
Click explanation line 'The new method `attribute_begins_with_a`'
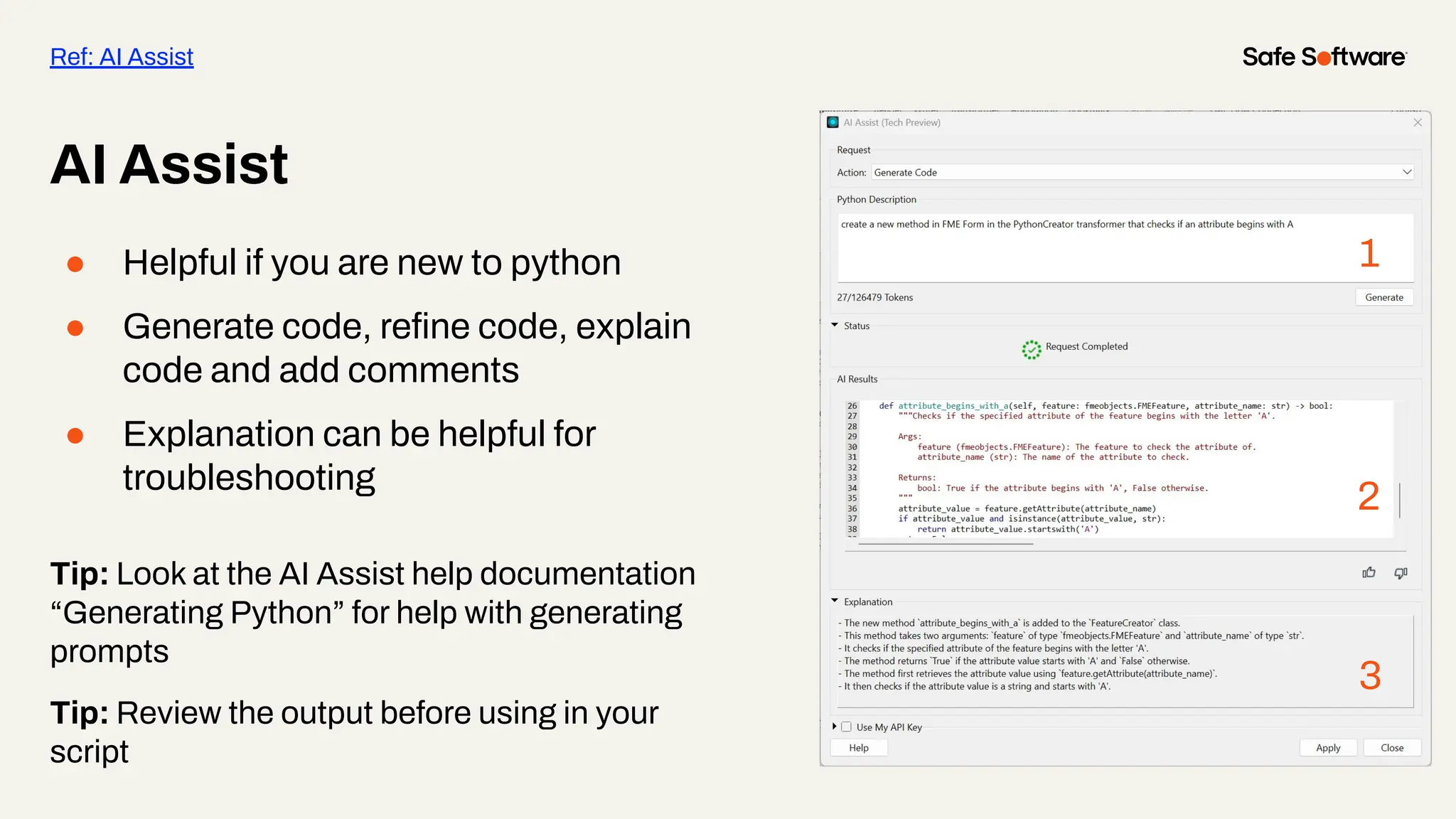coord(1009,623)
